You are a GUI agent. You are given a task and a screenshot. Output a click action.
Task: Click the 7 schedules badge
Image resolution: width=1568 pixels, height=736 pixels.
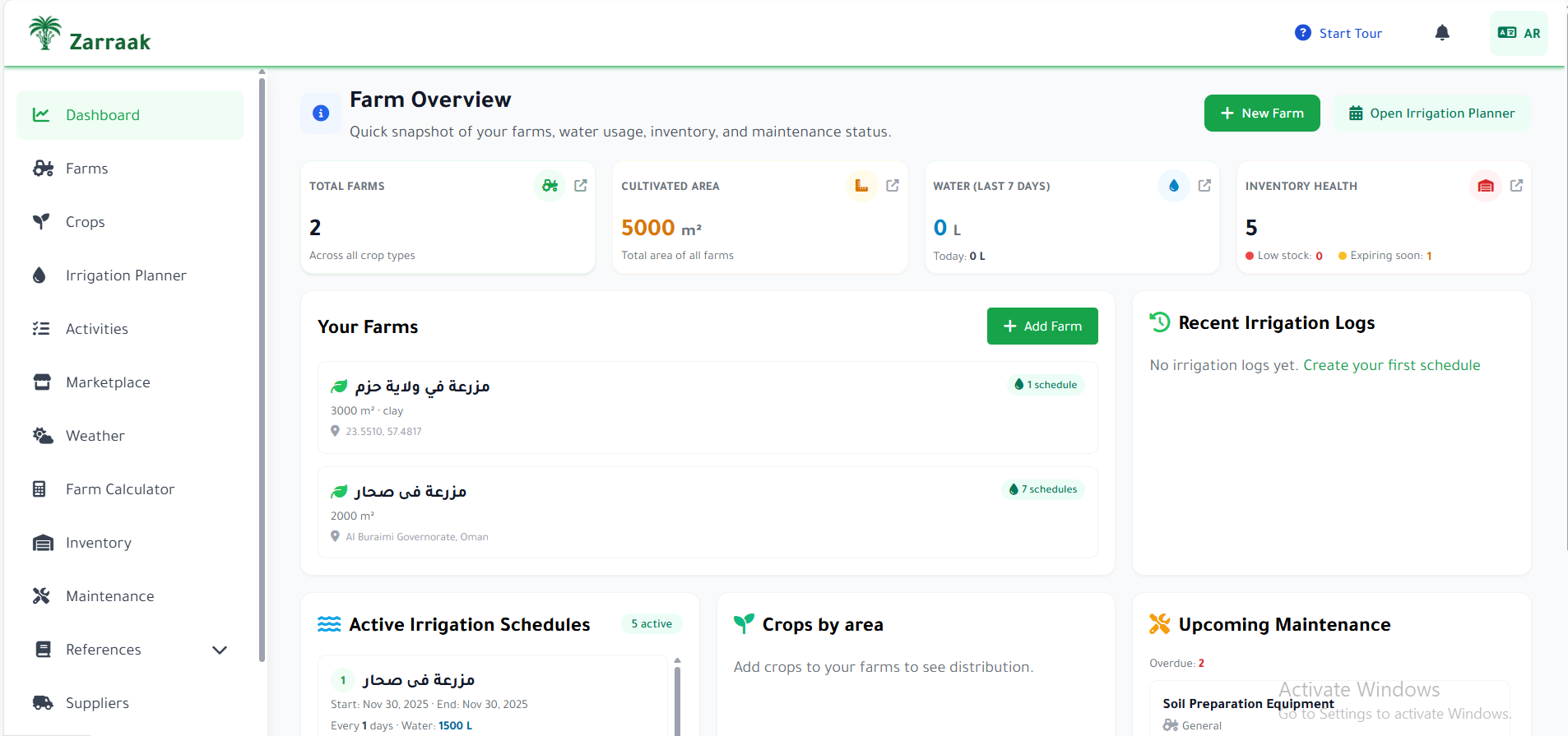pyautogui.click(x=1043, y=489)
